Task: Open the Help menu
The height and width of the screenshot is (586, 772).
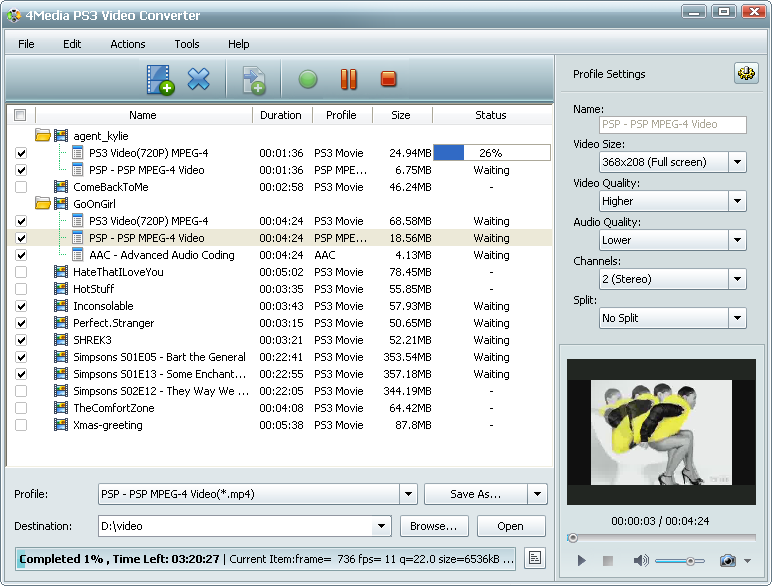Action: pyautogui.click(x=238, y=44)
